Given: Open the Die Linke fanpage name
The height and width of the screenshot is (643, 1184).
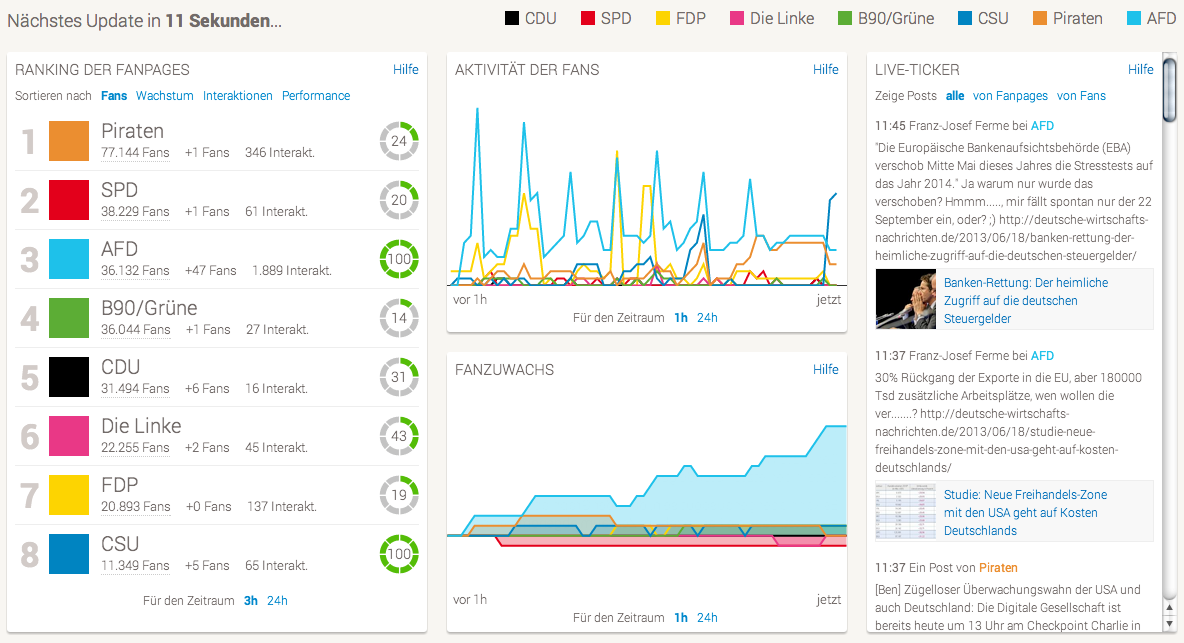Looking at the screenshot, I should coord(141,426).
